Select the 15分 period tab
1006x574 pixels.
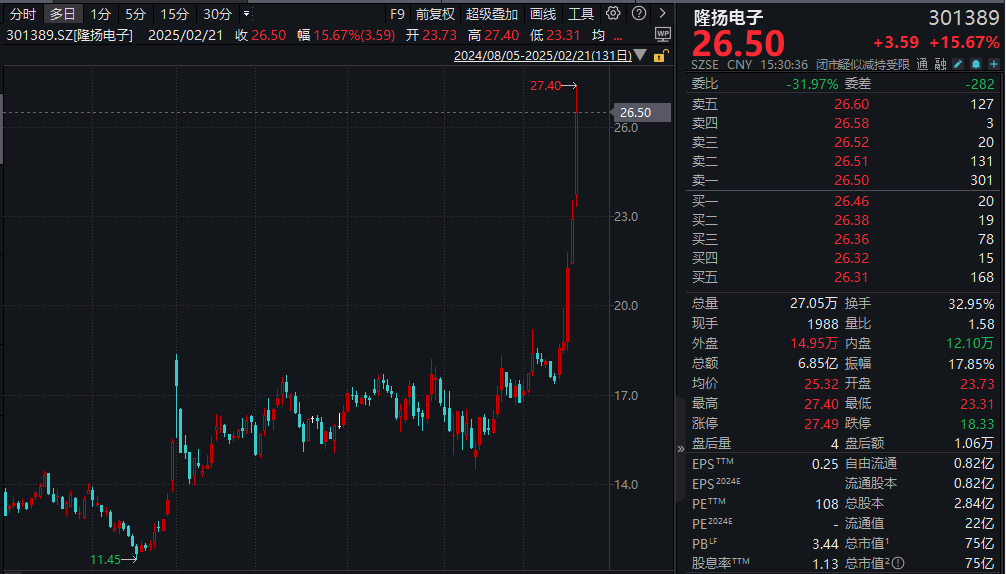coord(175,13)
